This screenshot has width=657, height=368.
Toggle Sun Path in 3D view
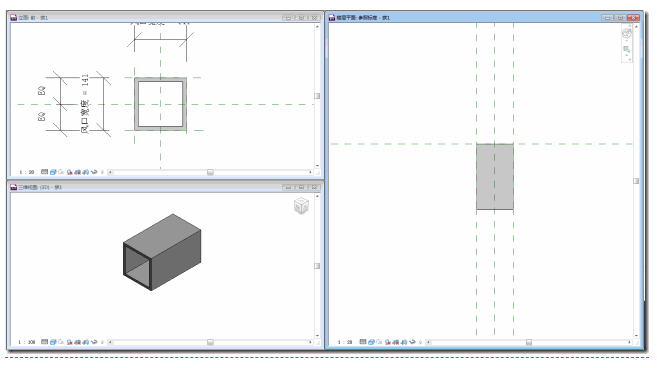click(61, 342)
